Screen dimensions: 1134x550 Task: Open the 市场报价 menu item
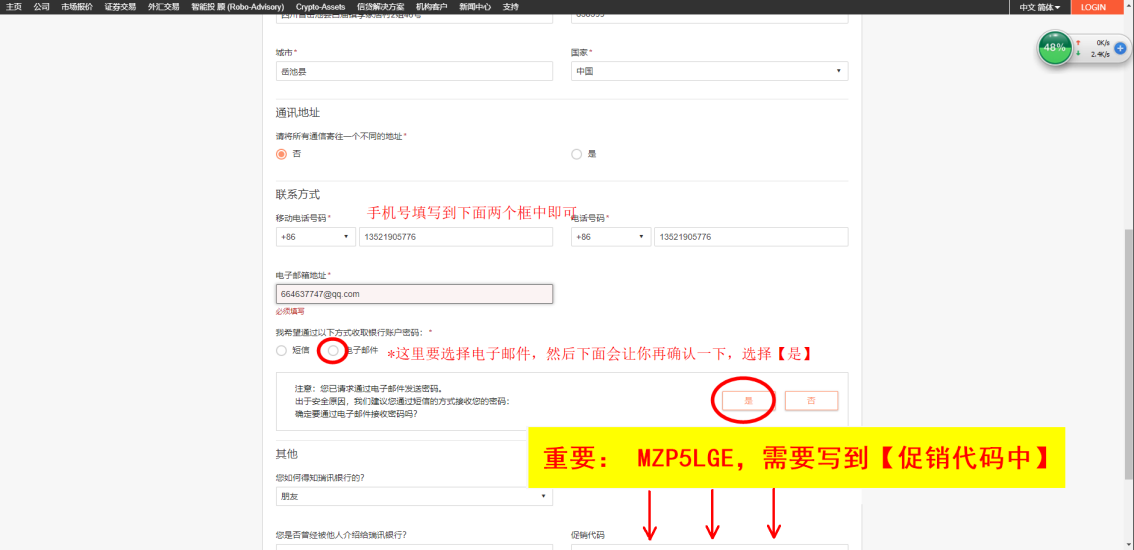[77, 7]
